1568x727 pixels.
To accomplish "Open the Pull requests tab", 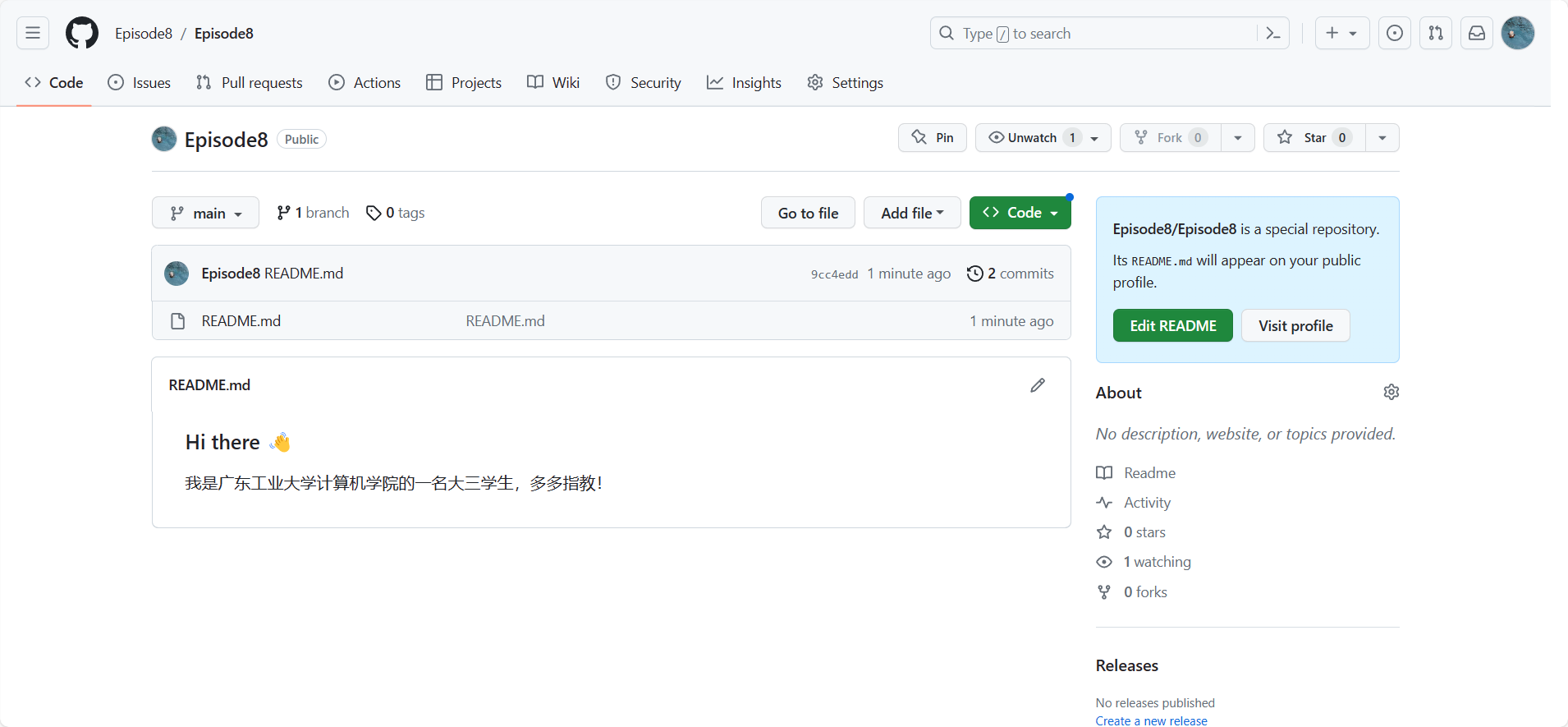I will 250,82.
